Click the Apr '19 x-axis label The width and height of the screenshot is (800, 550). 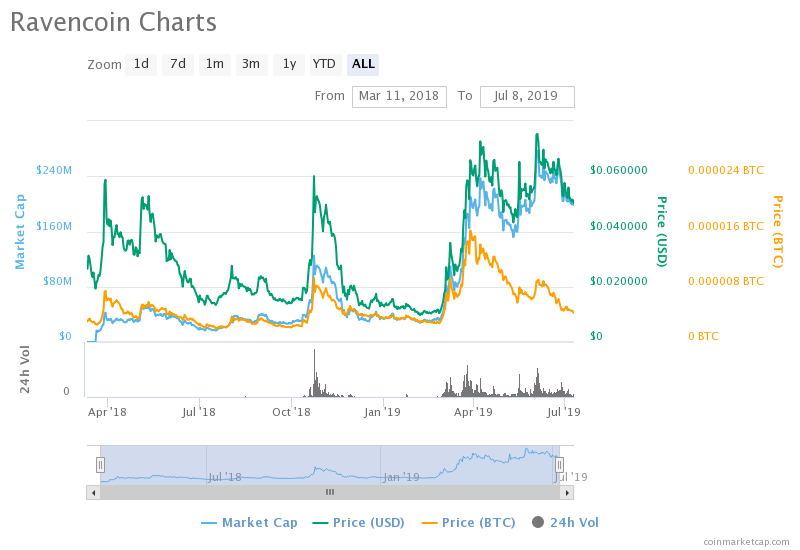pyautogui.click(x=473, y=412)
